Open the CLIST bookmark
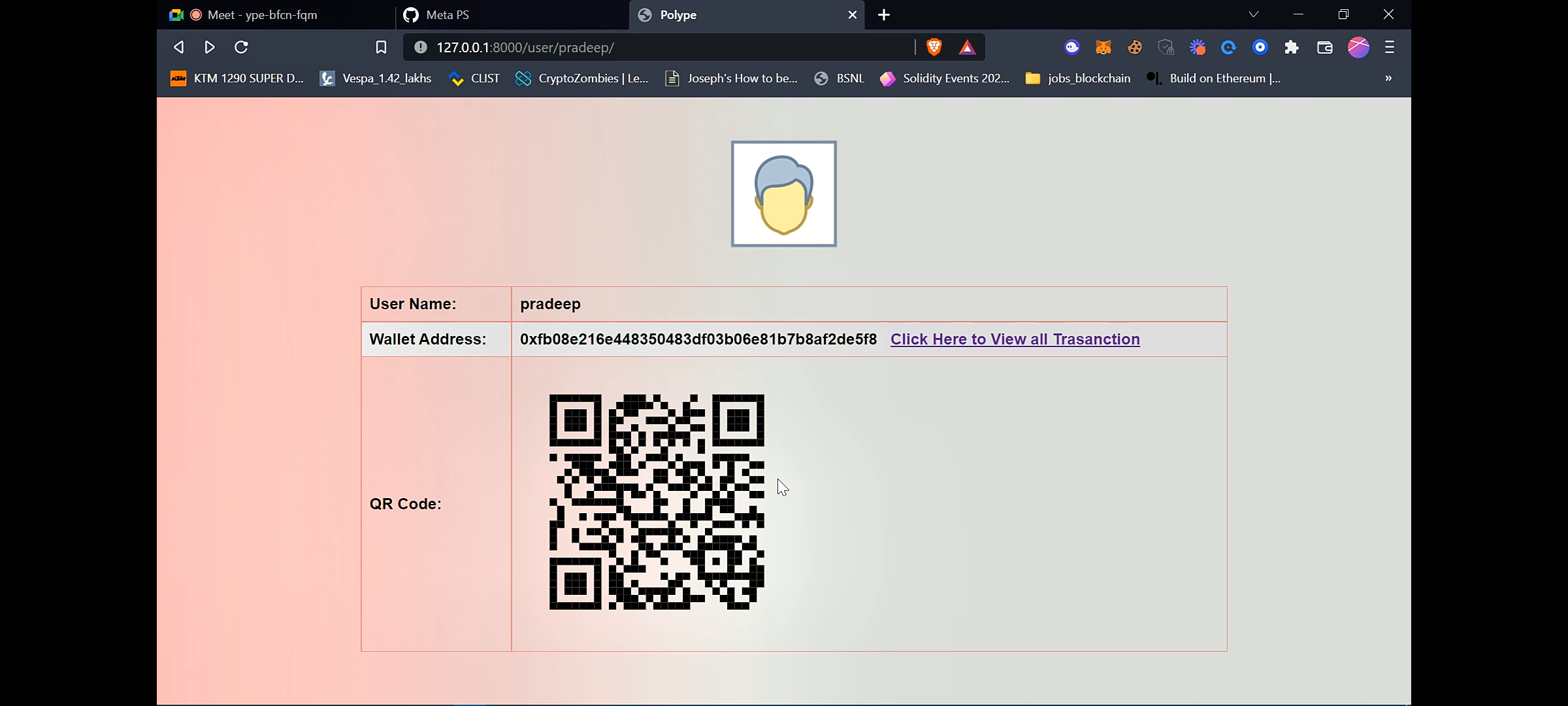The image size is (1568, 706). pyautogui.click(x=475, y=78)
